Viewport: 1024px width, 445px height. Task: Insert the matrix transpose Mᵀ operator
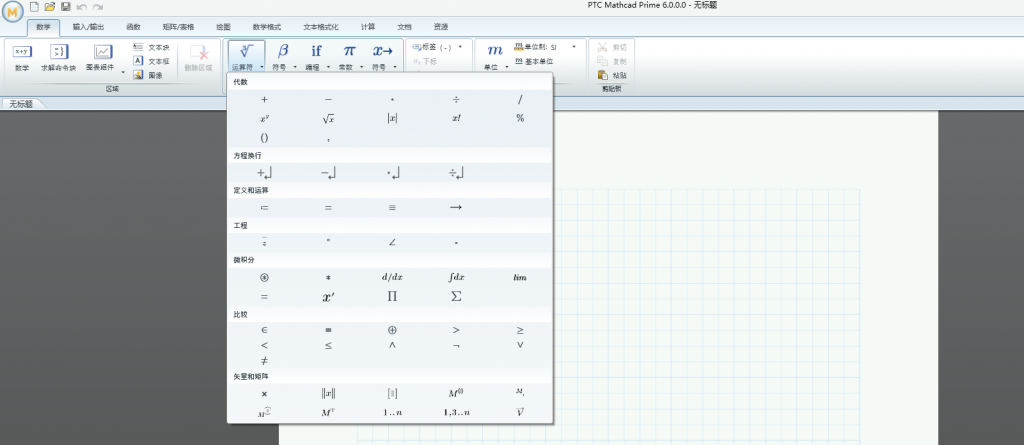click(328, 412)
